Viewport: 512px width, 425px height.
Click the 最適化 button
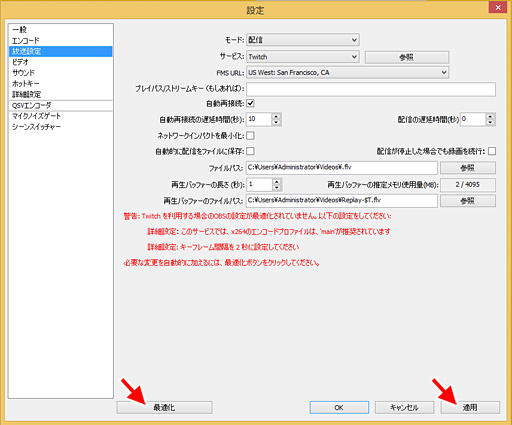point(164,407)
